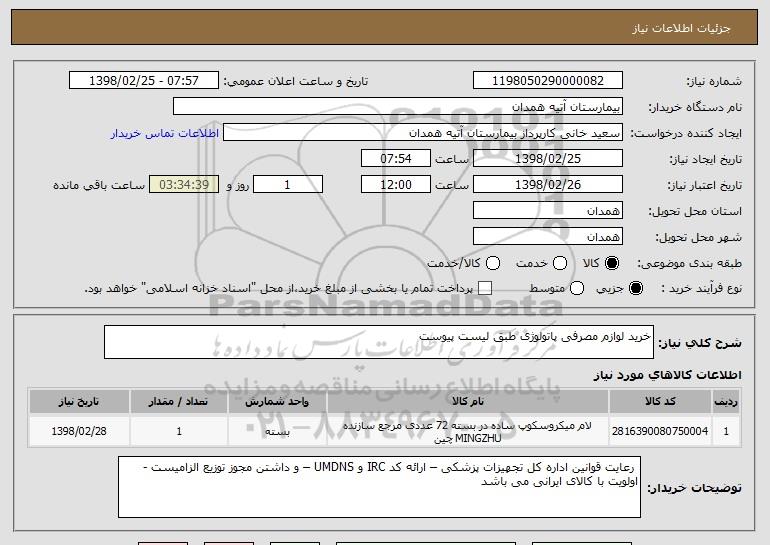Click the buyer notes text area توضیحات خریدار
This screenshot has height=545, width=770.
[x=379, y=487]
